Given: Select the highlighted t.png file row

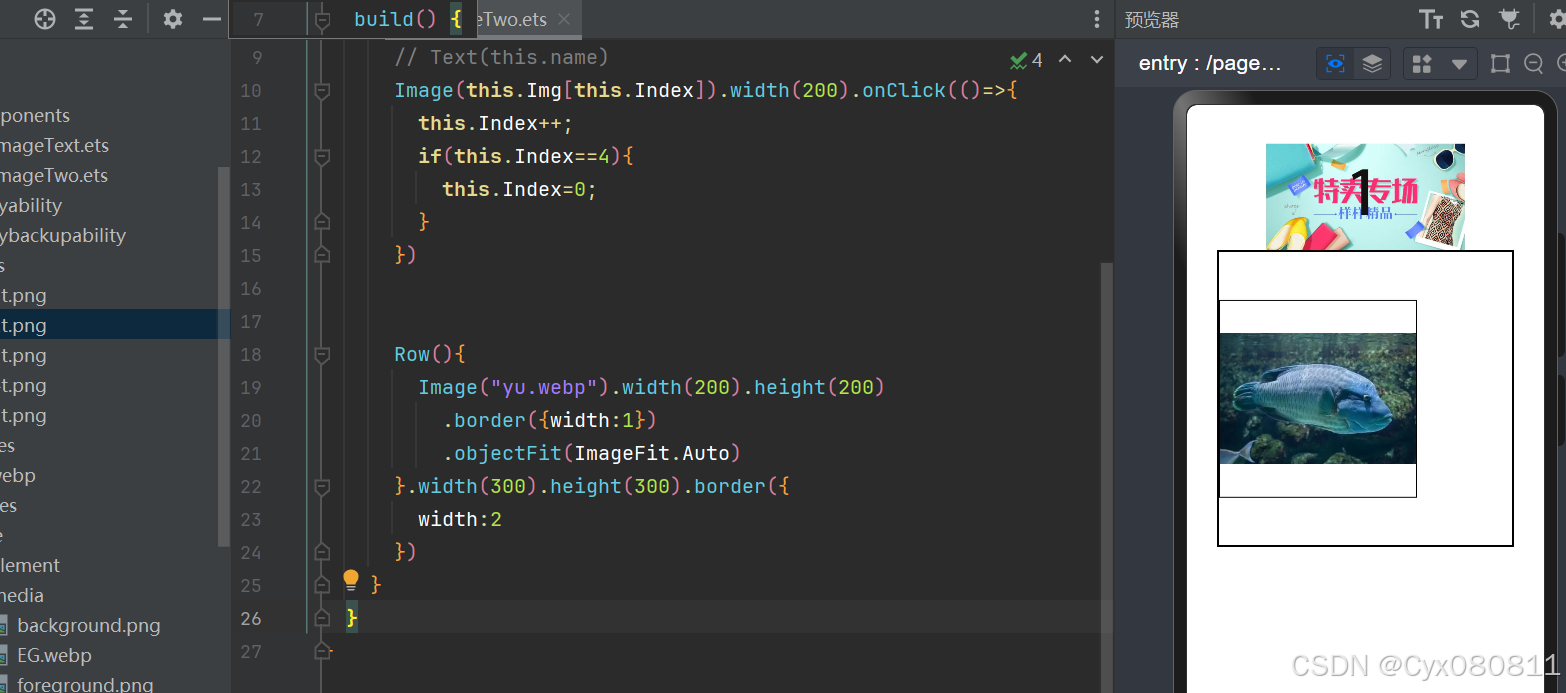Looking at the screenshot, I should pyautogui.click(x=115, y=325).
